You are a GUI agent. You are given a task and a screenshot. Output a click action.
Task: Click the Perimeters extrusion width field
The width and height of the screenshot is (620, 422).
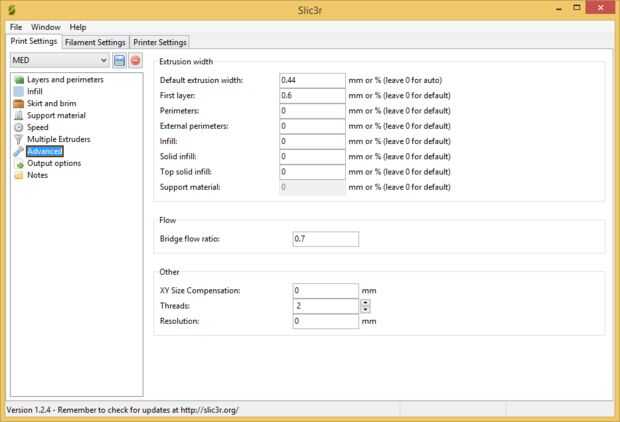tap(312, 111)
